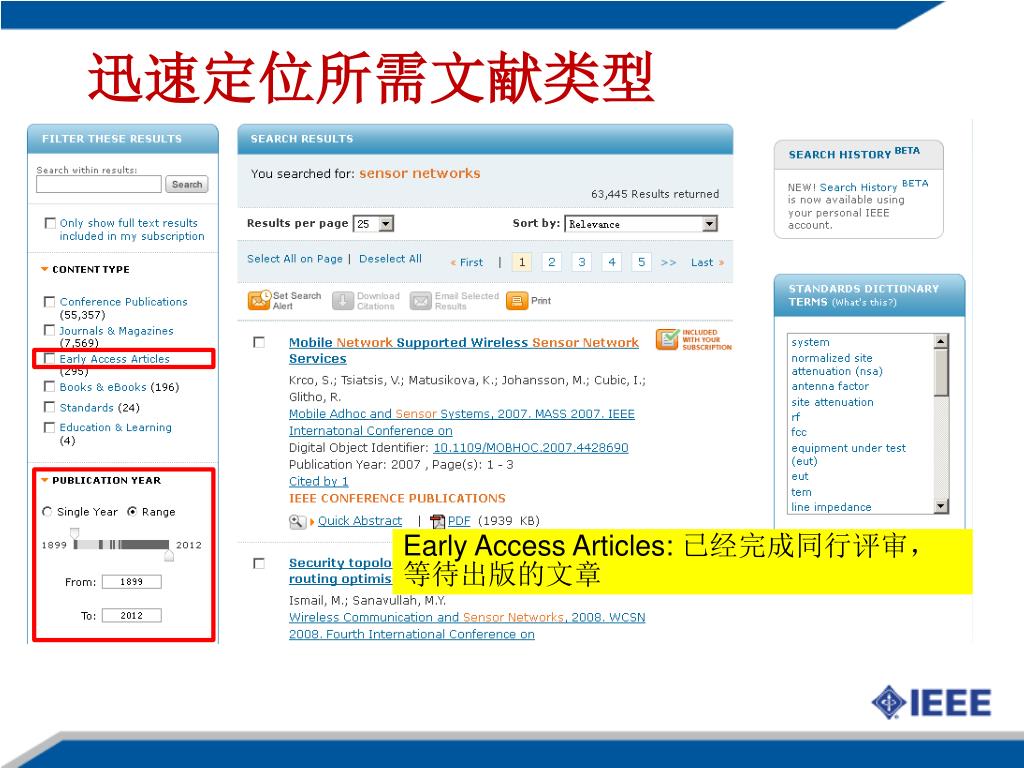This screenshot has height=768, width=1024.
Task: Click Deselect All link
Action: click(391, 259)
